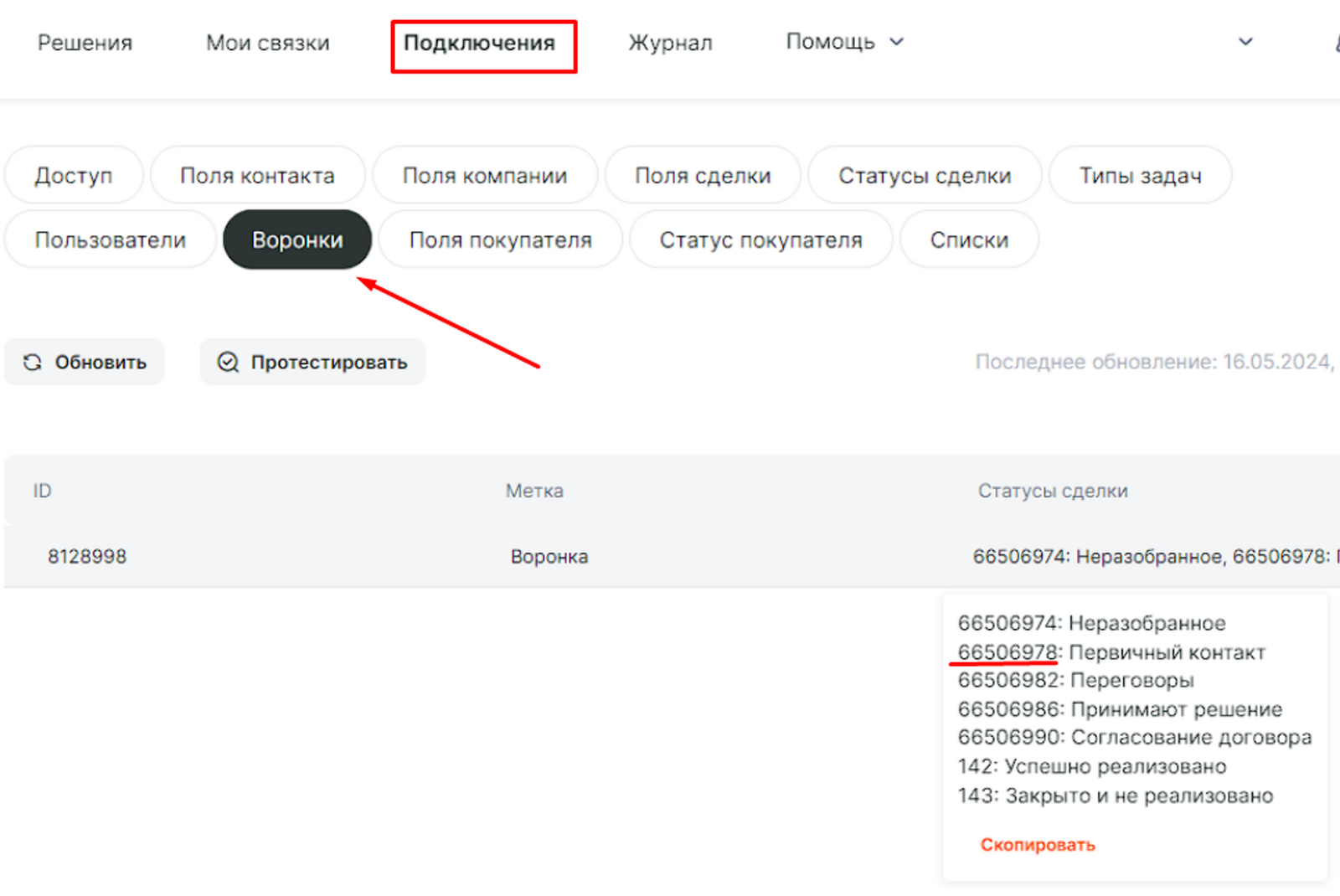Open the account dropdown chevron at top right

(x=1245, y=42)
